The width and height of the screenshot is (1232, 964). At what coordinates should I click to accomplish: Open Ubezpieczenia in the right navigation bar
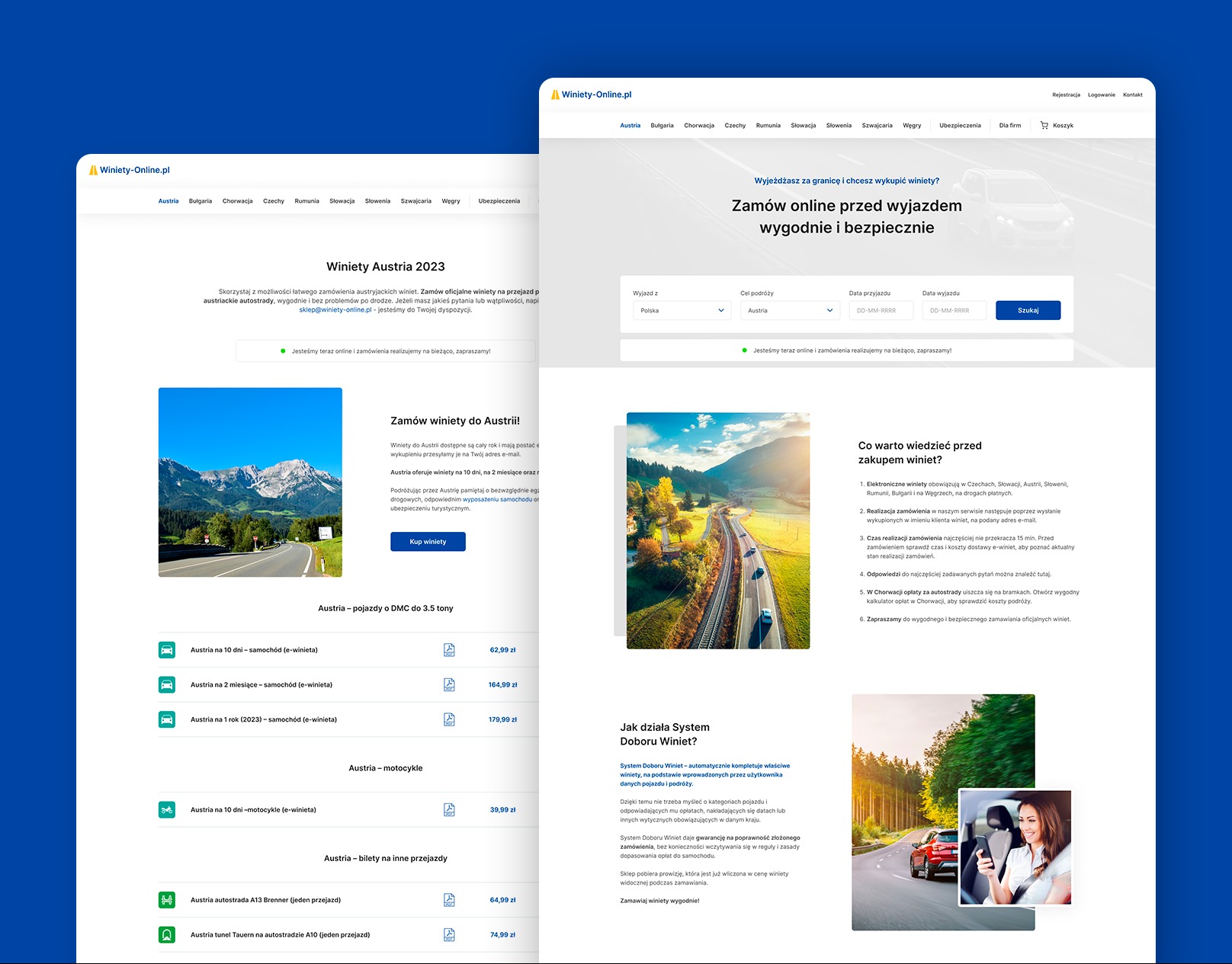click(960, 126)
